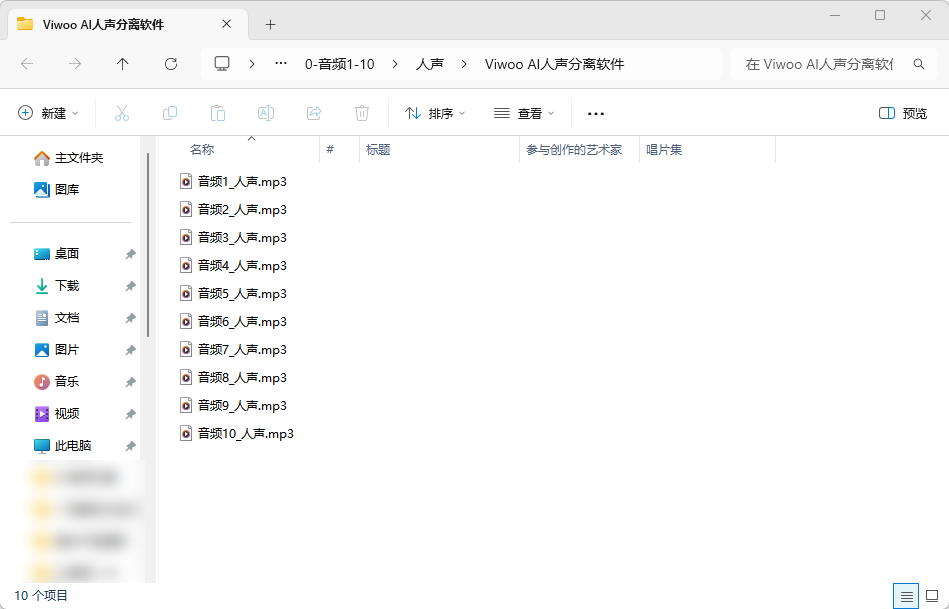The height and width of the screenshot is (609, 949).
Task: Open a new tab with plus button
Action: 271,25
